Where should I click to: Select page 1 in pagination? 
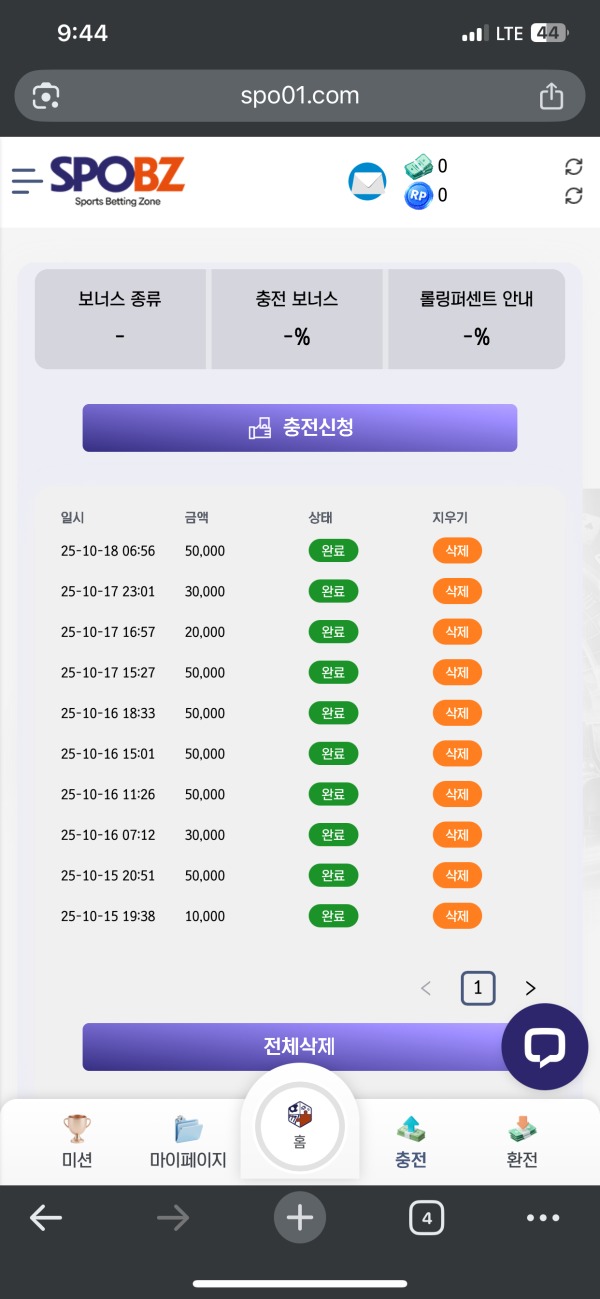click(x=478, y=989)
